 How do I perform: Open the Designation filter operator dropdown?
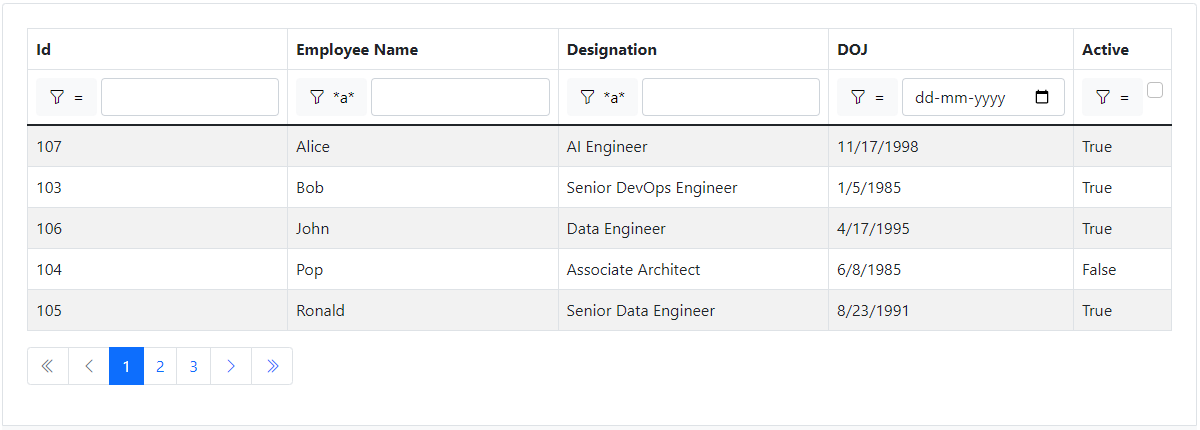603,97
